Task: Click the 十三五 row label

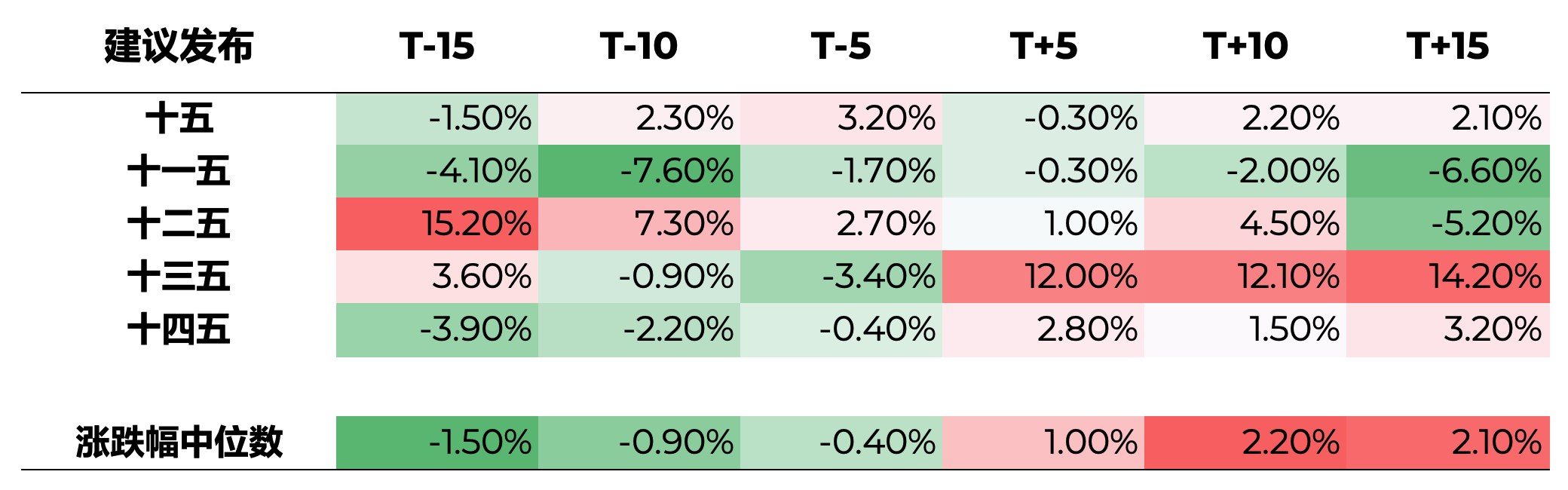Action: click(x=179, y=277)
